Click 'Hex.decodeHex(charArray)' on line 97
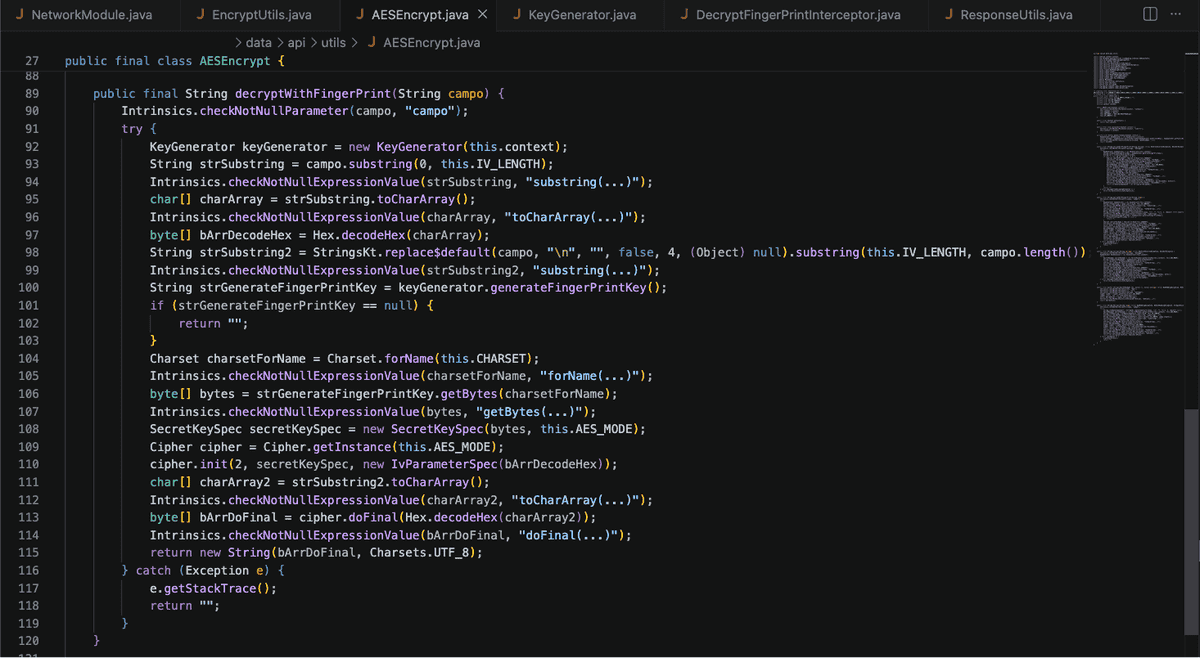 398,234
